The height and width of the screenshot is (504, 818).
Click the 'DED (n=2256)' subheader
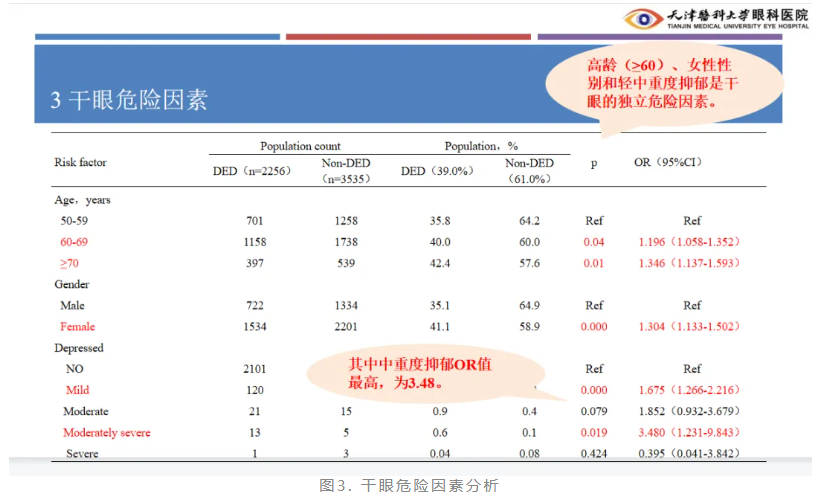tap(252, 171)
